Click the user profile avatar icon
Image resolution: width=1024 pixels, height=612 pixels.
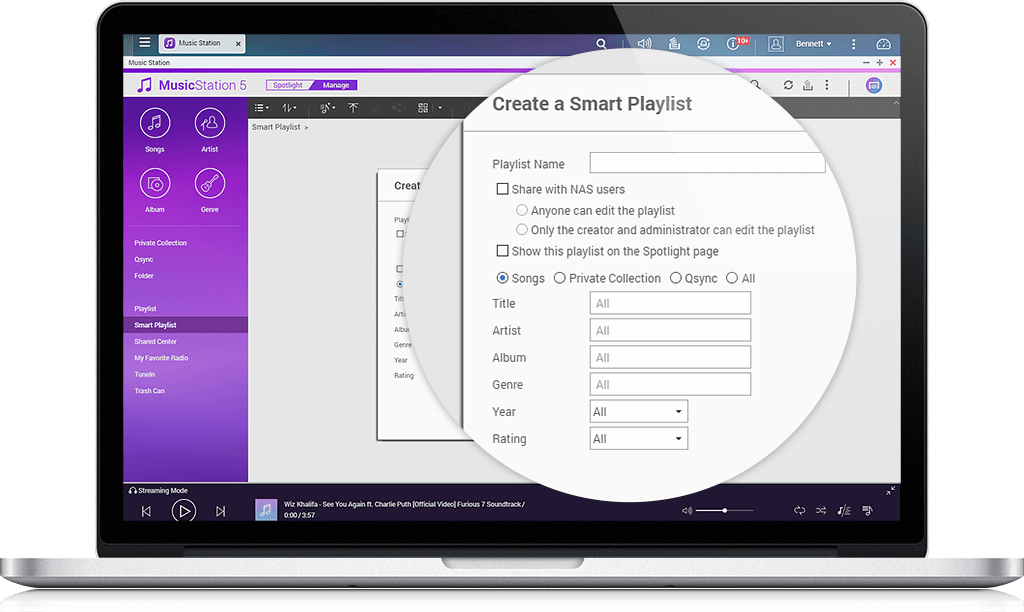click(776, 44)
